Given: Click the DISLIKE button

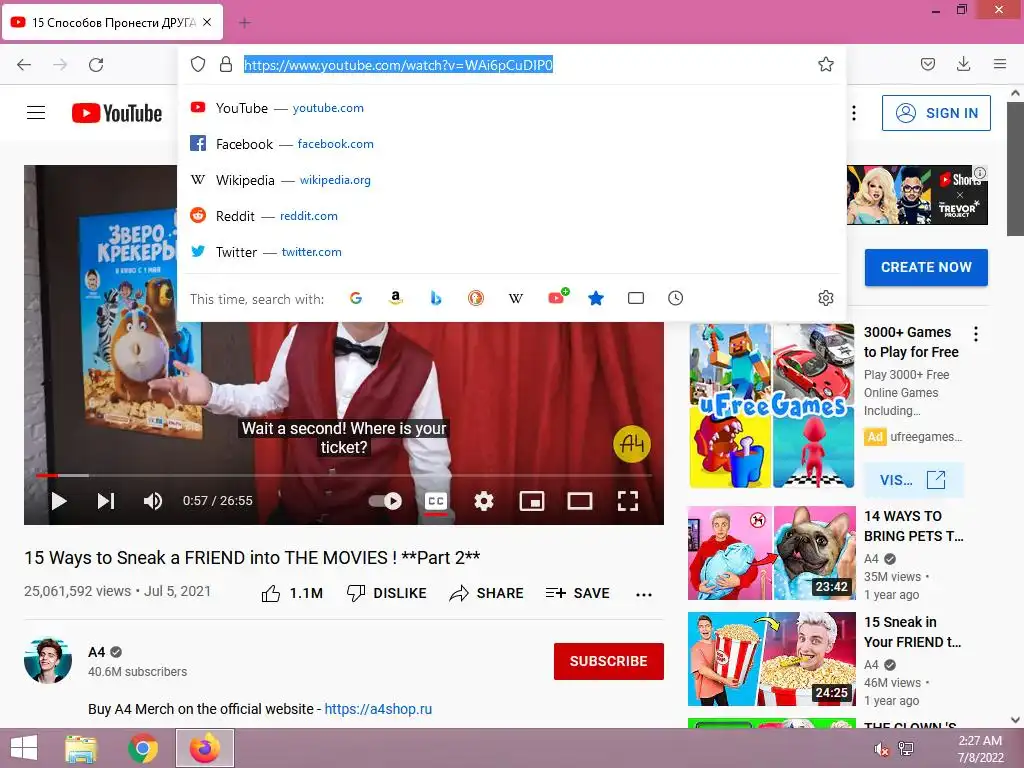Looking at the screenshot, I should click(x=386, y=593).
